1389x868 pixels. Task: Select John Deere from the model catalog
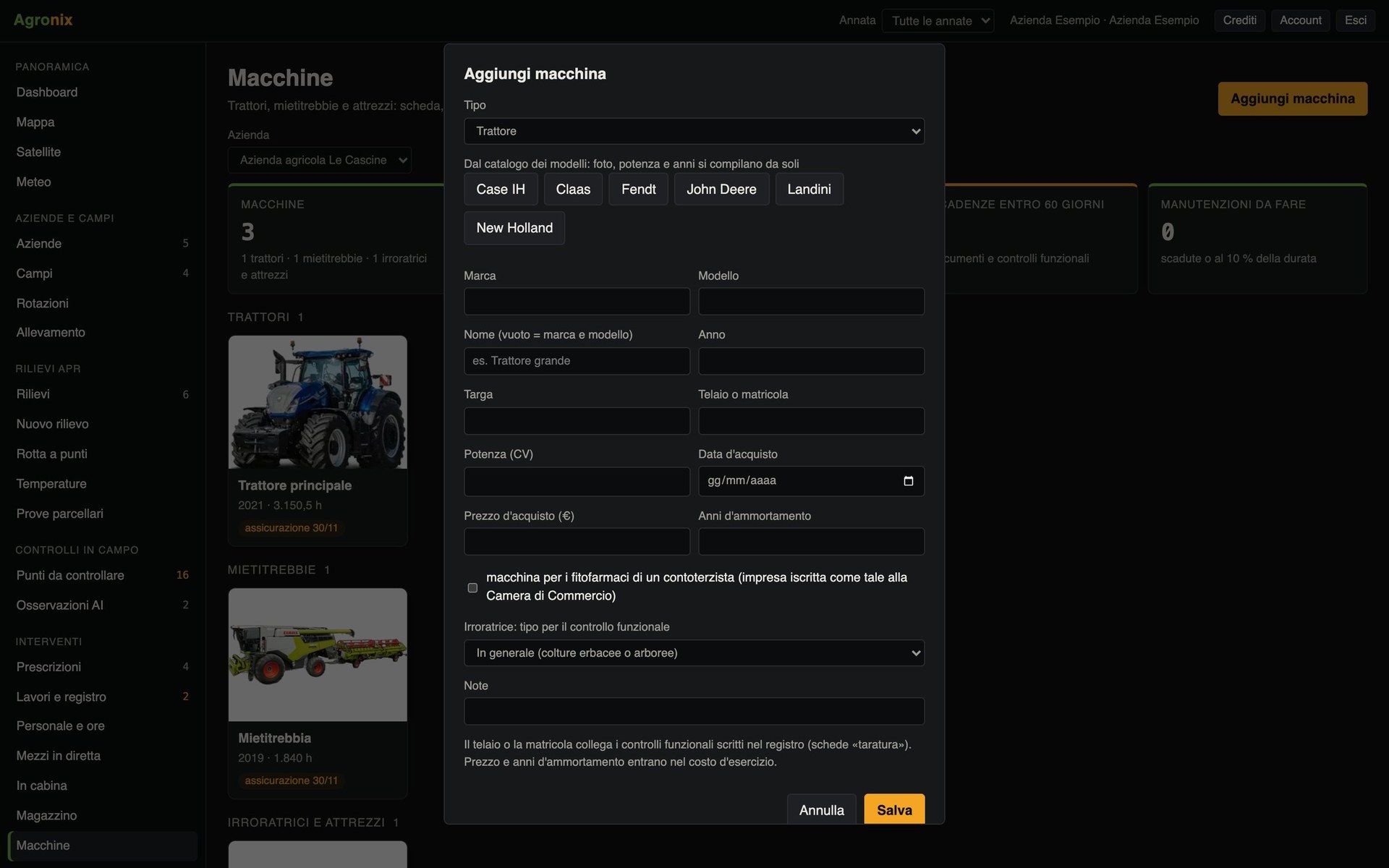tap(721, 189)
